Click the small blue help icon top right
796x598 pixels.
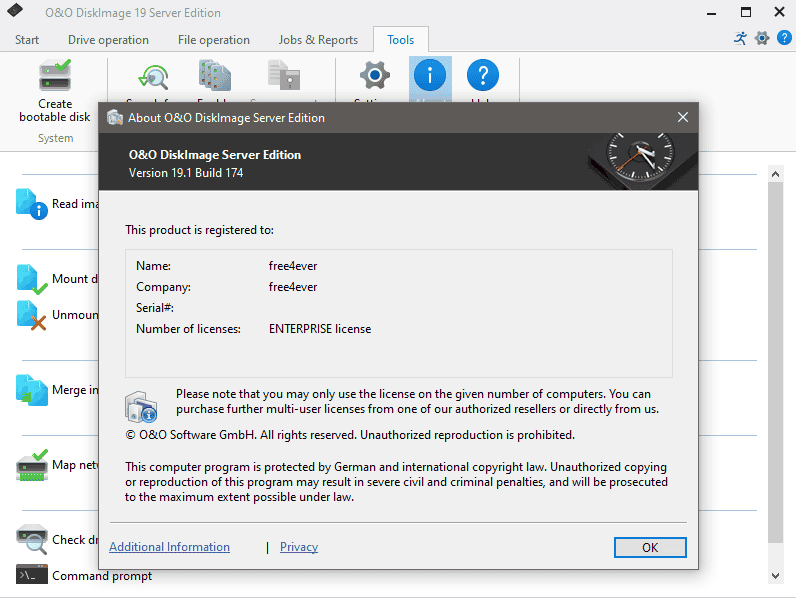pos(784,38)
